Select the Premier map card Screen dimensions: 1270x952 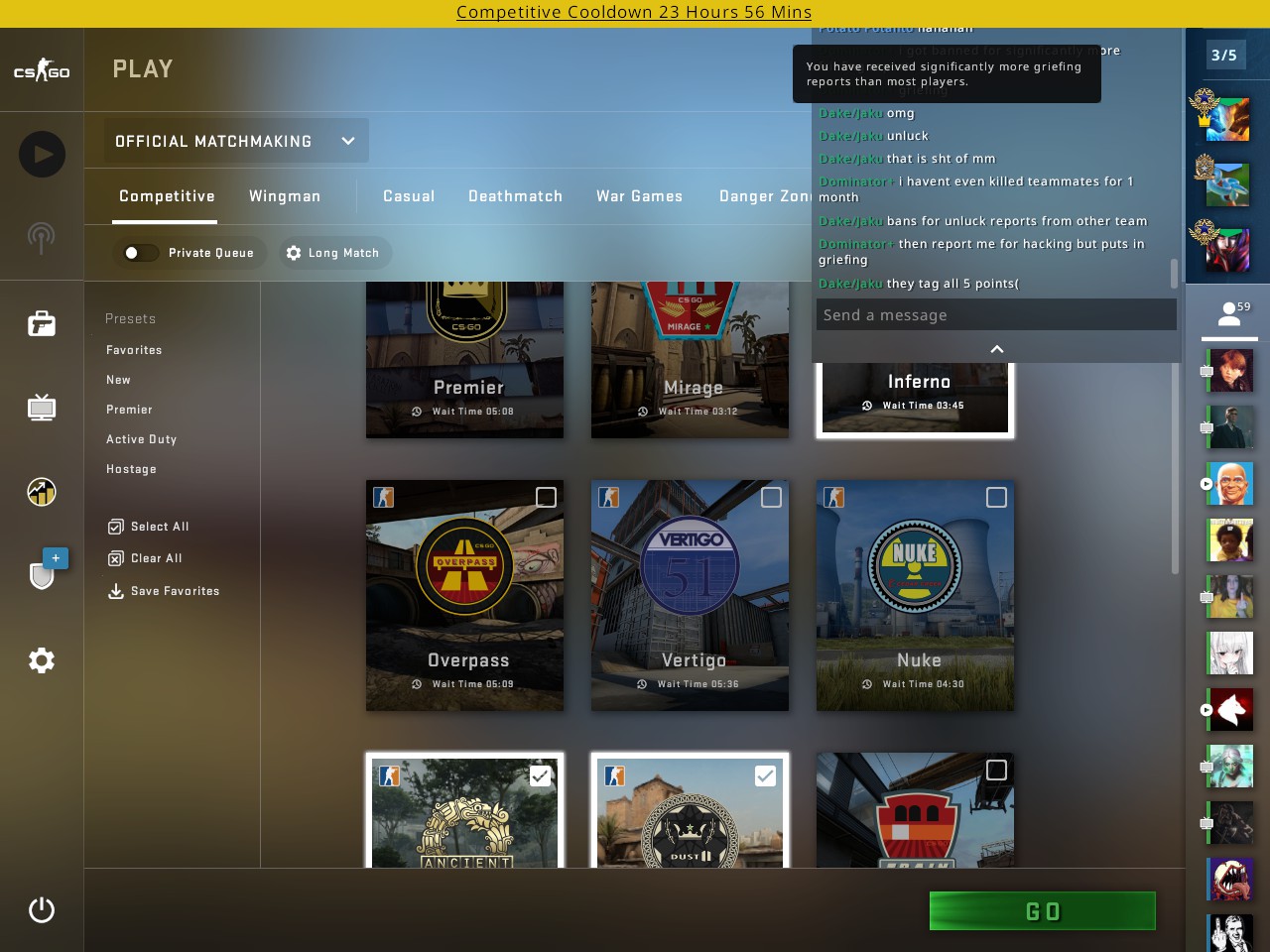(464, 360)
